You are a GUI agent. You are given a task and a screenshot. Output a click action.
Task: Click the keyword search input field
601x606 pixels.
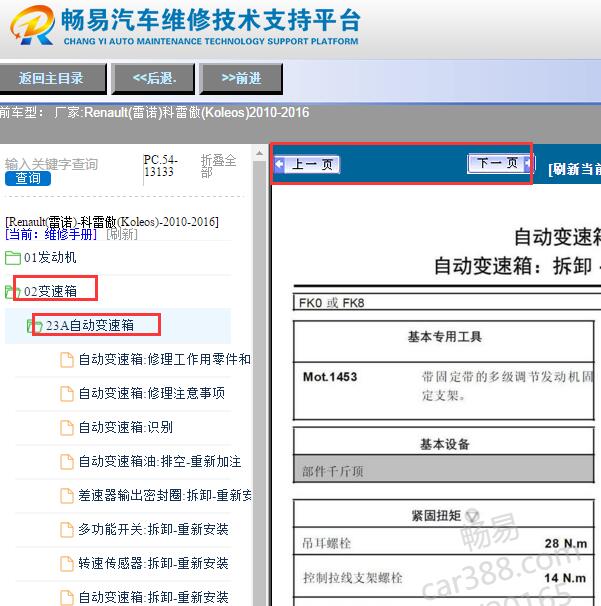51,164
